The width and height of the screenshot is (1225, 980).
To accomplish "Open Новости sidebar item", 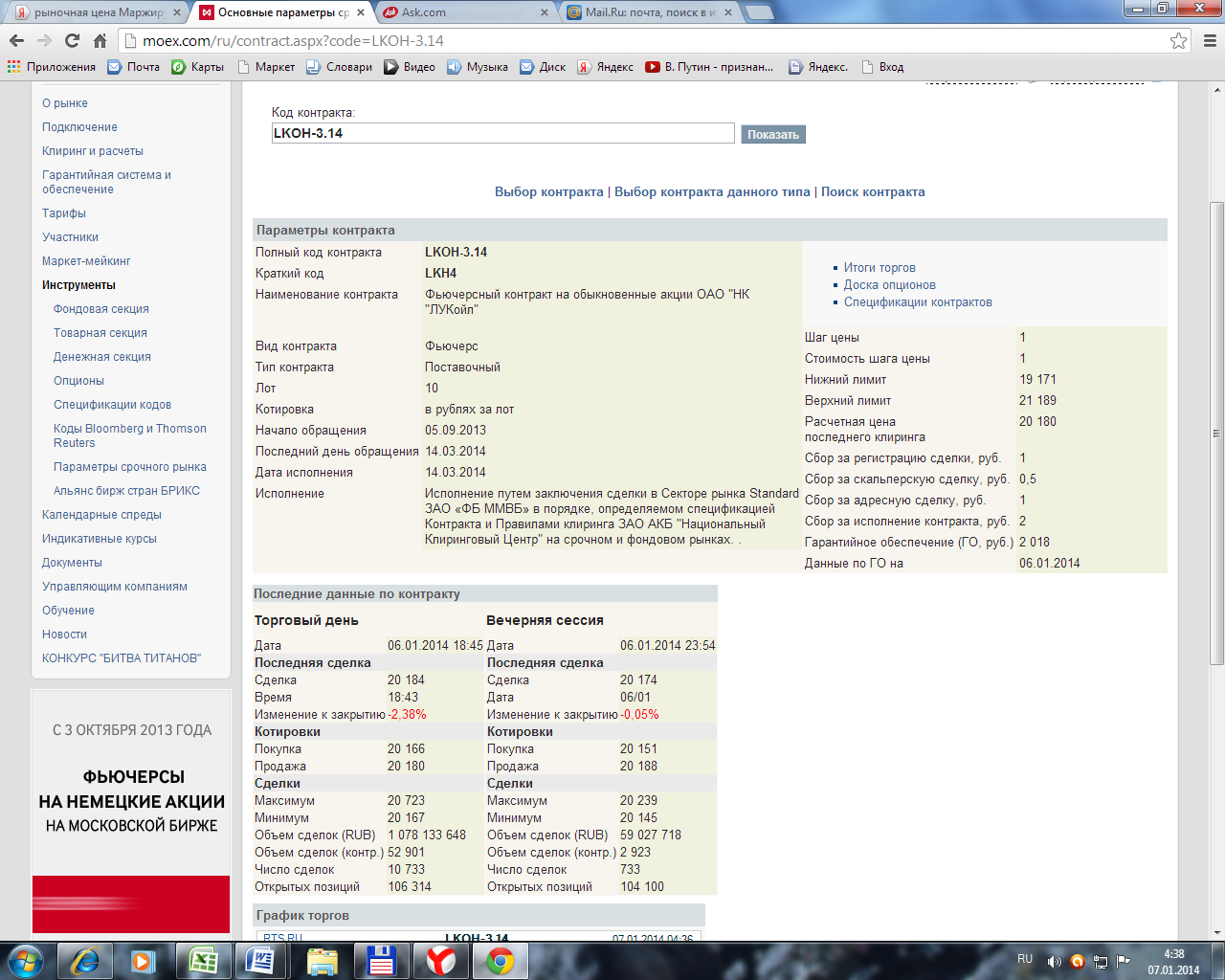I will (64, 635).
